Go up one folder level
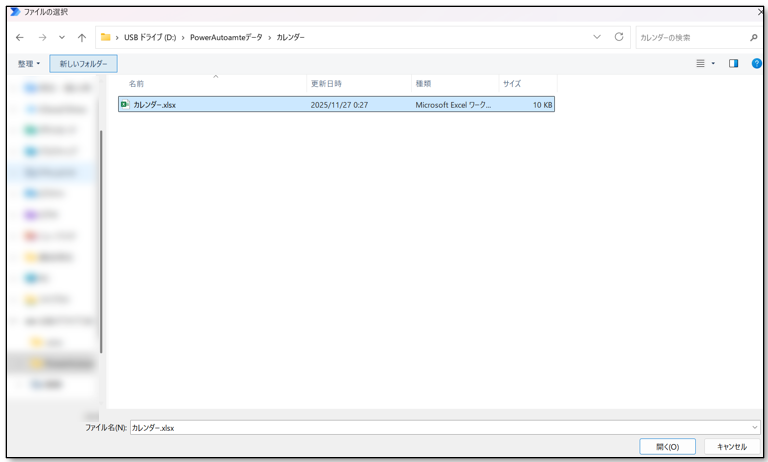Viewport: 768px width, 462px height. point(82,38)
